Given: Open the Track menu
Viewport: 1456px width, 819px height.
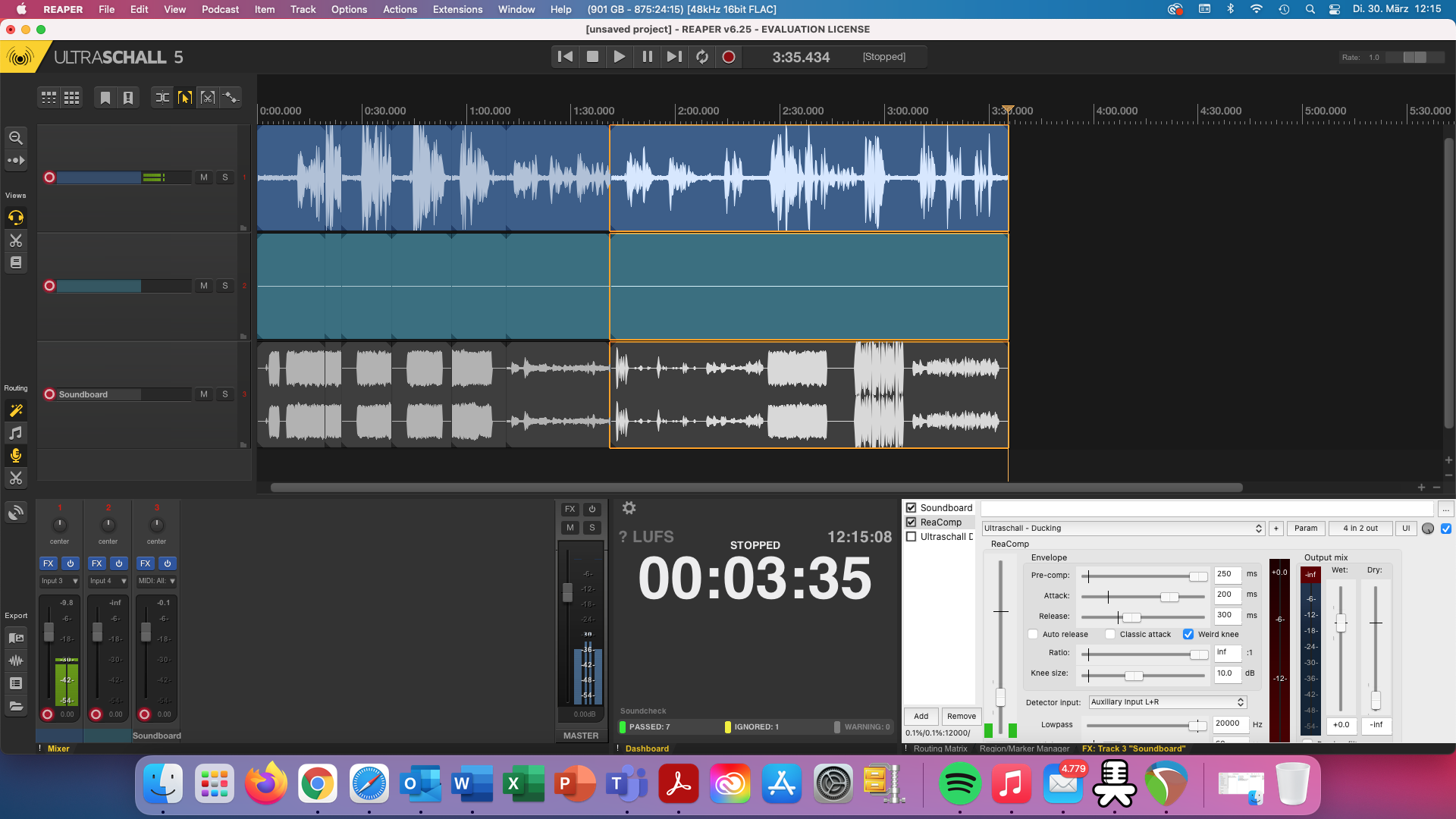Looking at the screenshot, I should point(303,9).
